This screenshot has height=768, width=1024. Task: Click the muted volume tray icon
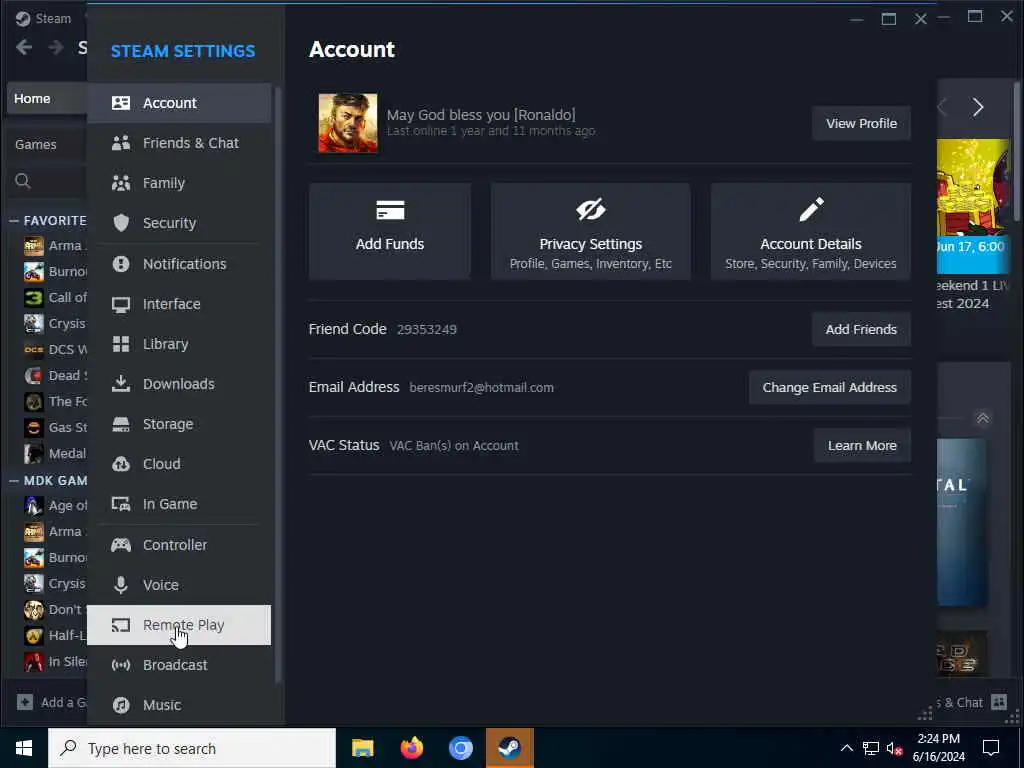[895, 748]
